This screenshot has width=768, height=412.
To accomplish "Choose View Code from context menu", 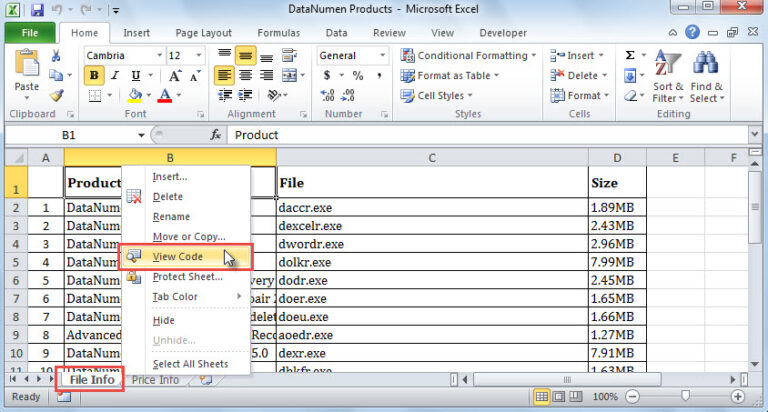I will tap(186, 257).
